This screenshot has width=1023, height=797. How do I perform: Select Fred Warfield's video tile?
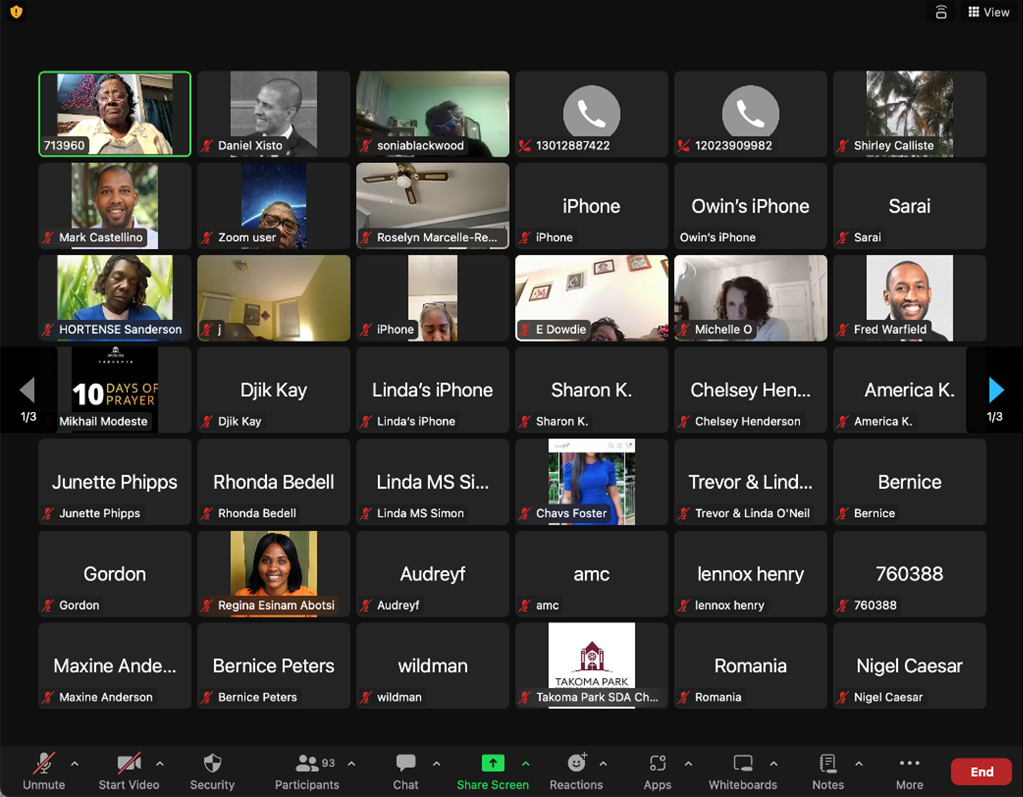909,298
